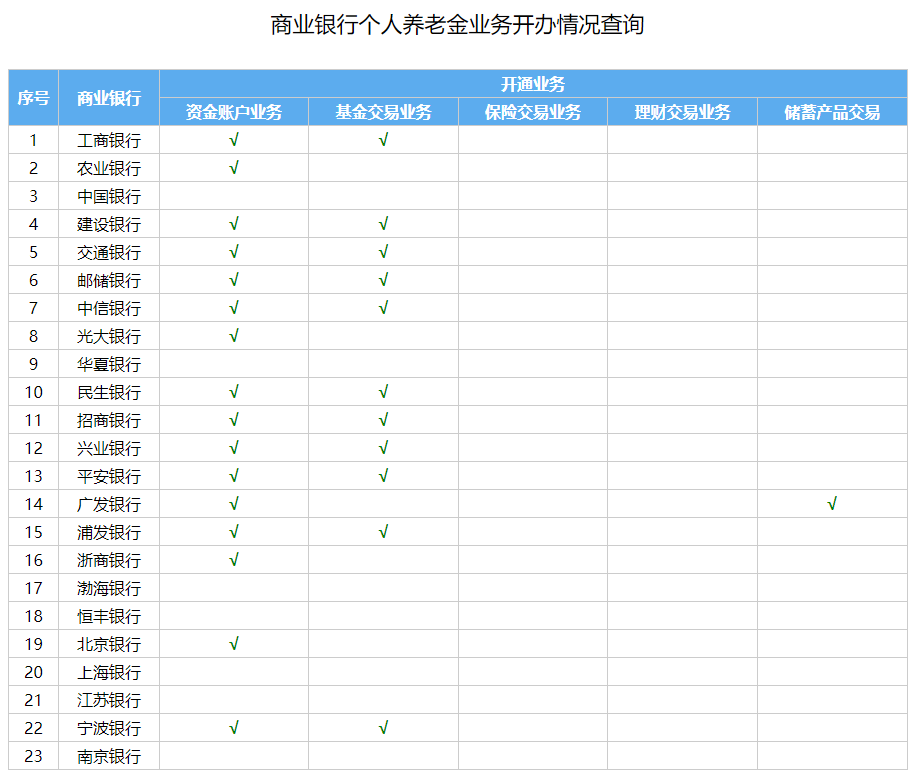914x775 pixels.
Task: Select 广发银行's 资金账户业务 check mark
Action: (234, 503)
